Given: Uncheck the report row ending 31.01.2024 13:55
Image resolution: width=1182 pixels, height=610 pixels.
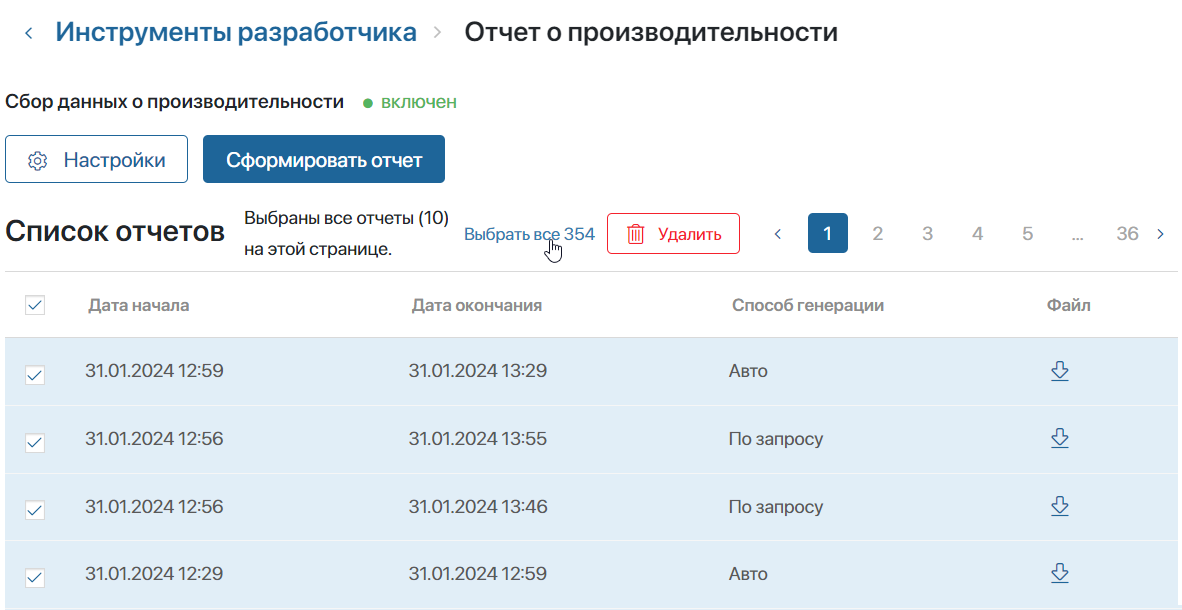Looking at the screenshot, I should 35,443.
